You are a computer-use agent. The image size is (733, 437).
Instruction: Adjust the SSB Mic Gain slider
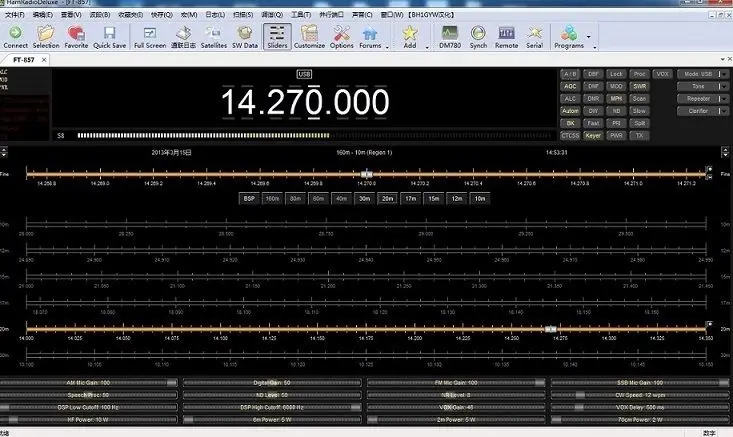[x=638, y=383]
